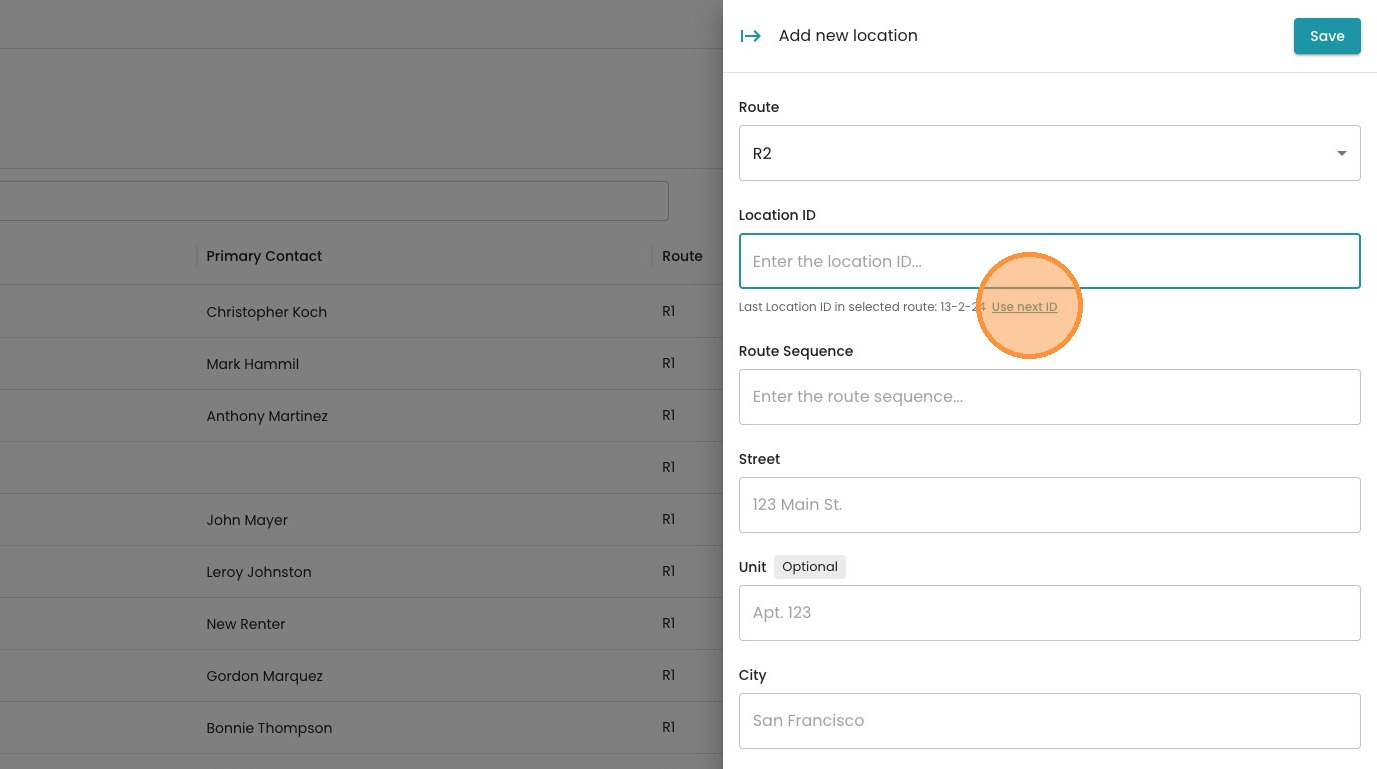
Task: Focus the Route Sequence input field
Action: point(1049,397)
